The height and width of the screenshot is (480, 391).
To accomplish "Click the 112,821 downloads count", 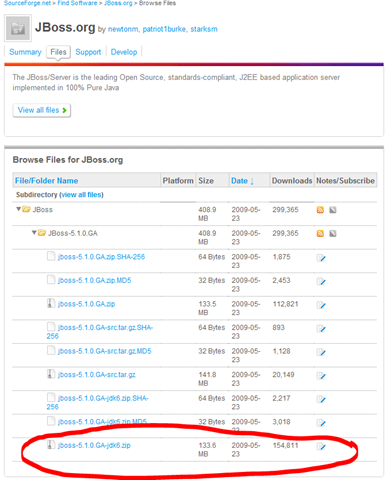I will (x=285, y=304).
